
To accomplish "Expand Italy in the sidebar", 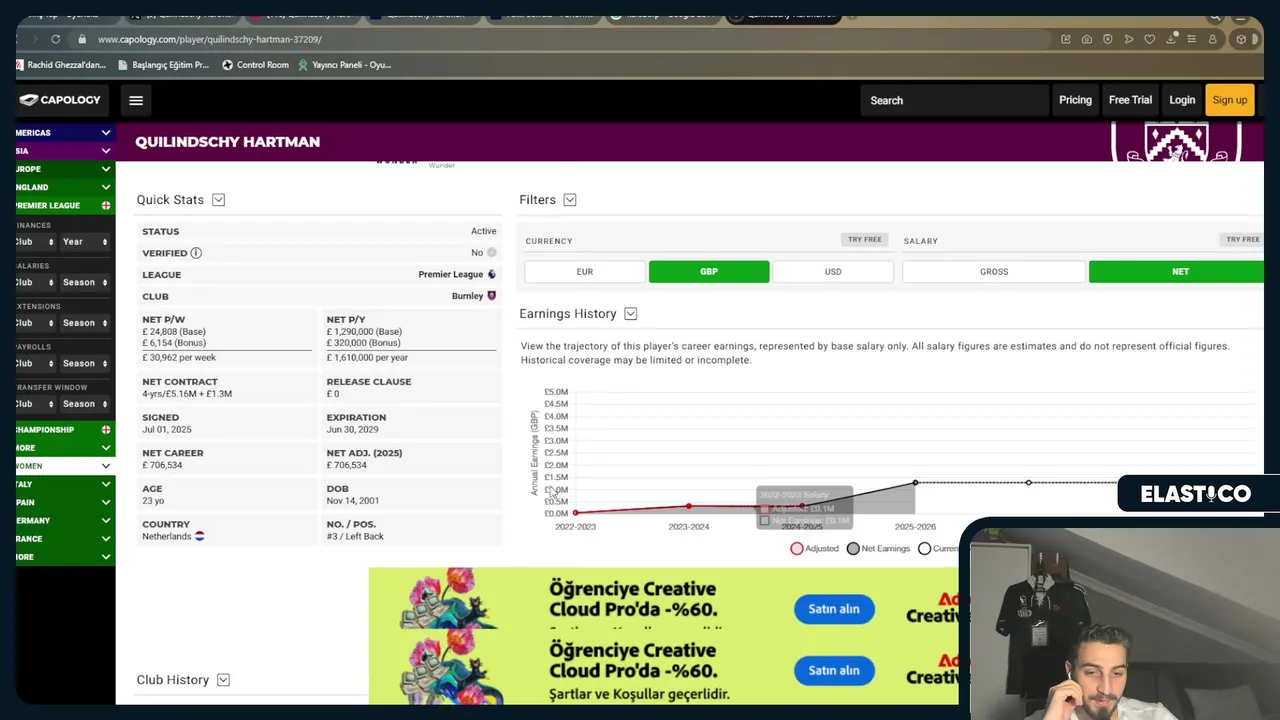I will point(65,484).
